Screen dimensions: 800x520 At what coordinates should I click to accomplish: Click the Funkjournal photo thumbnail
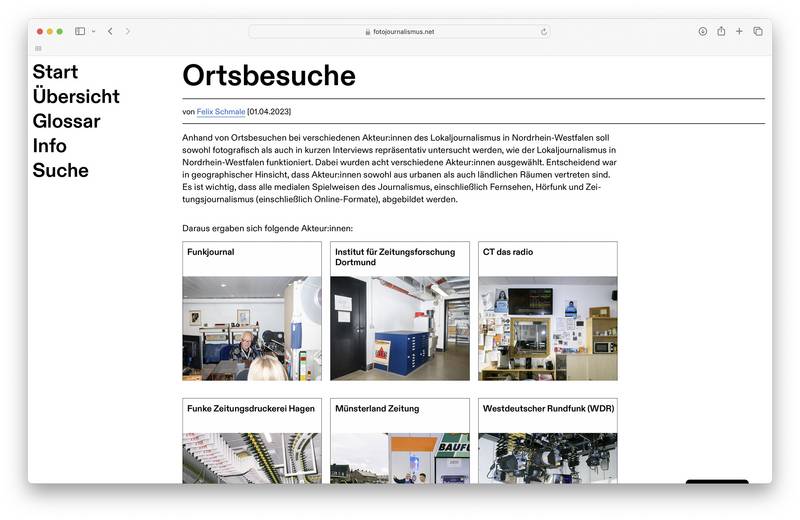[252, 329]
